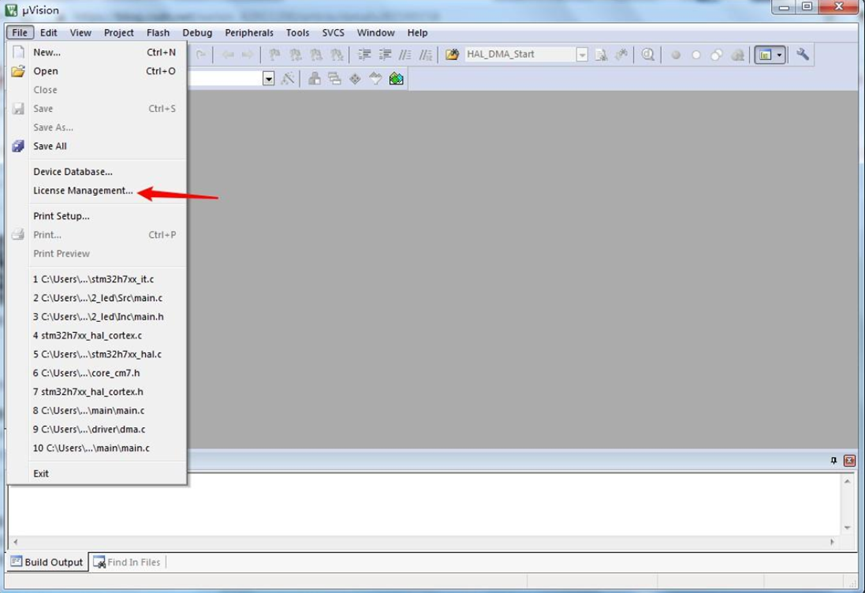The image size is (865, 593).
Task: Switch to the Build Output tab
Action: pos(47,562)
